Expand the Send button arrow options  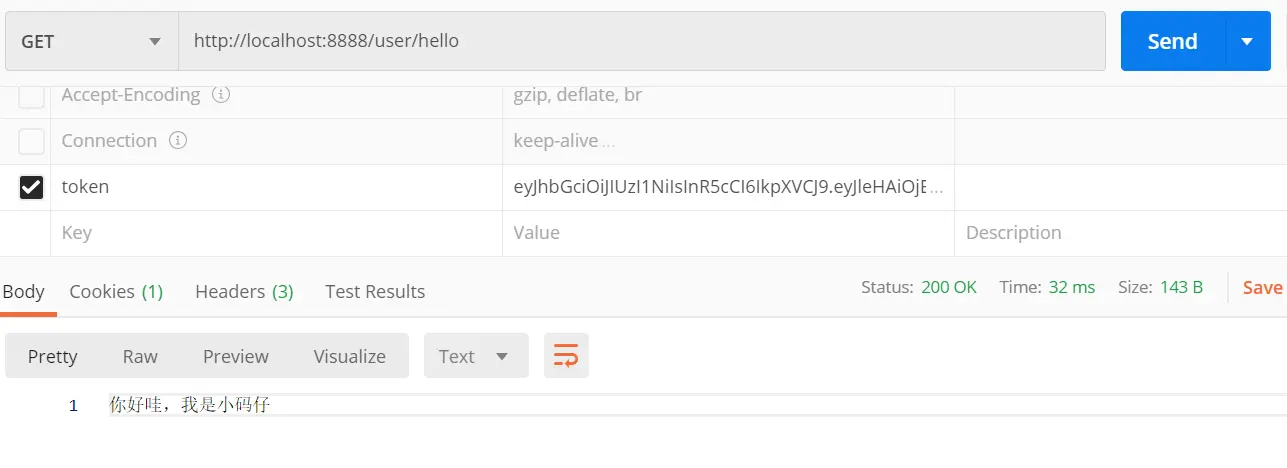[1247, 42]
